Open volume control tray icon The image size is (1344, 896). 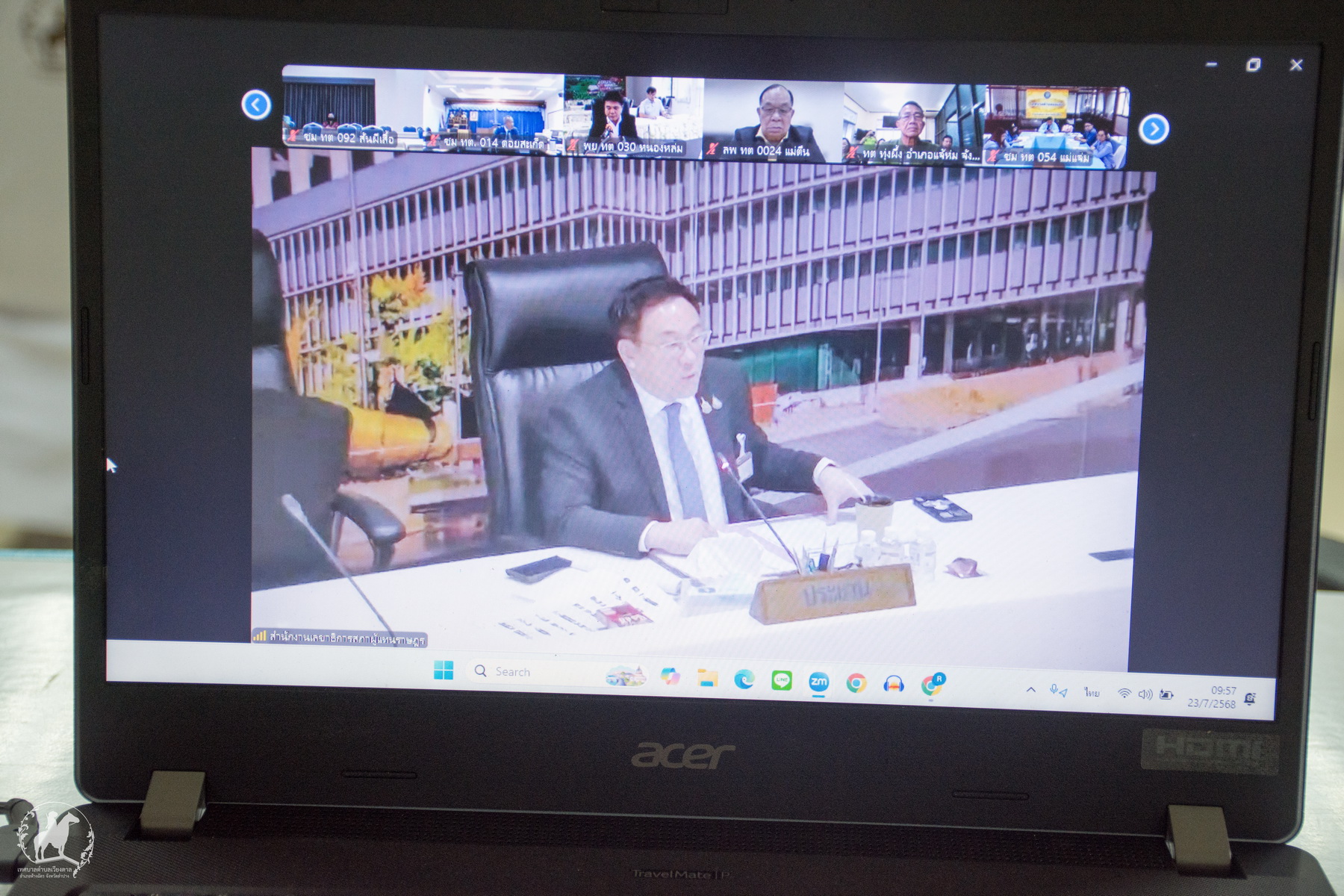(1145, 694)
